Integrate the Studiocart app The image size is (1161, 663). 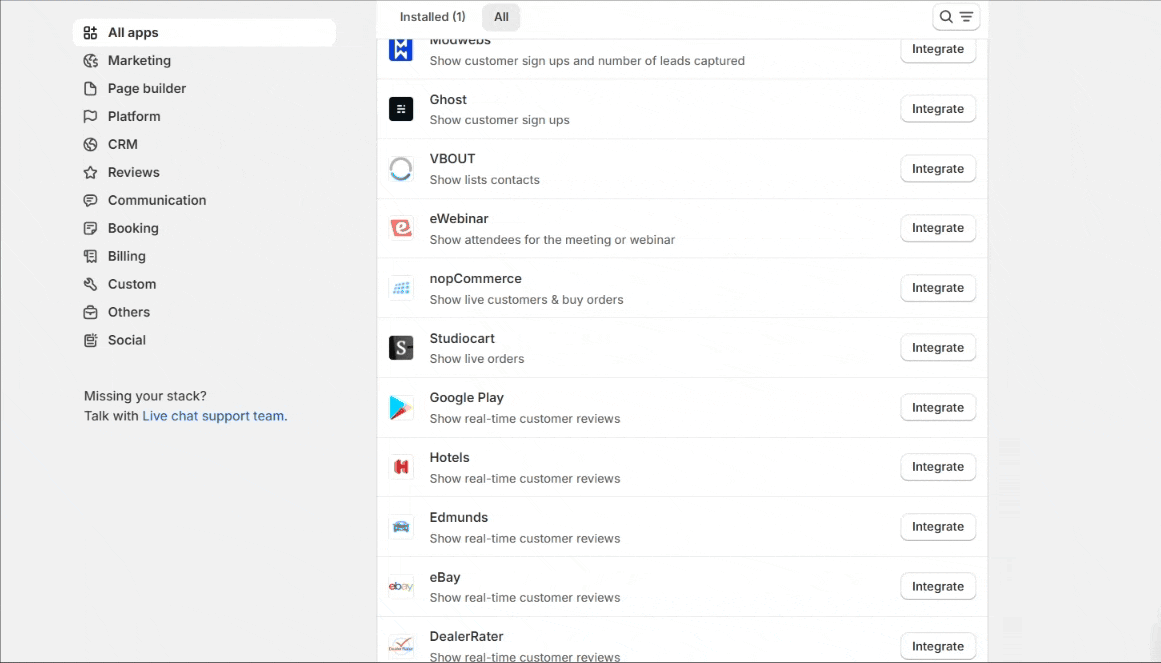point(937,347)
